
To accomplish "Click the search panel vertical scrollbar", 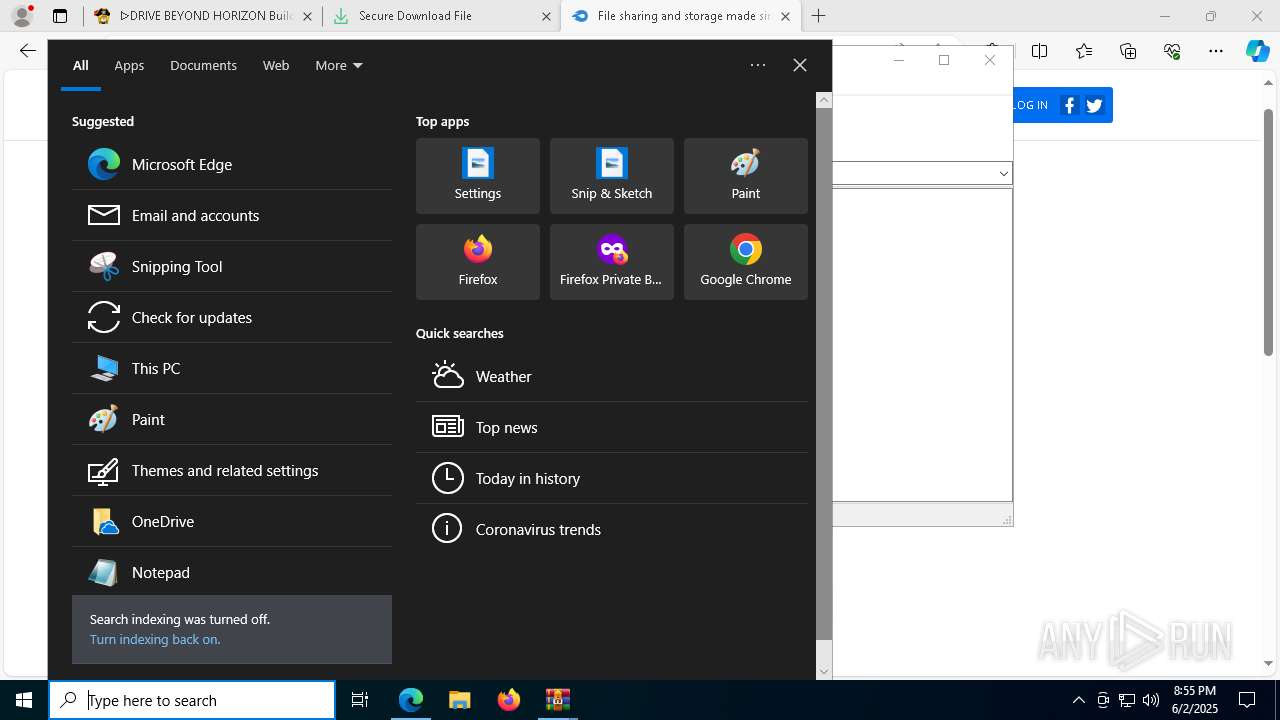I will pyautogui.click(x=824, y=373).
